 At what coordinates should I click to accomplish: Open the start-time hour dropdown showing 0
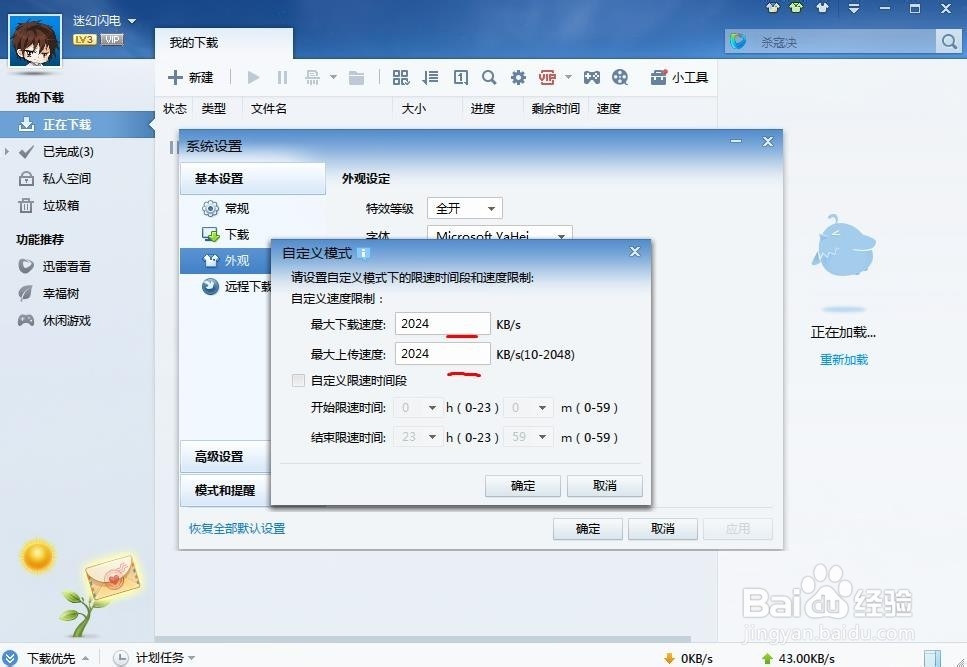(x=416, y=408)
